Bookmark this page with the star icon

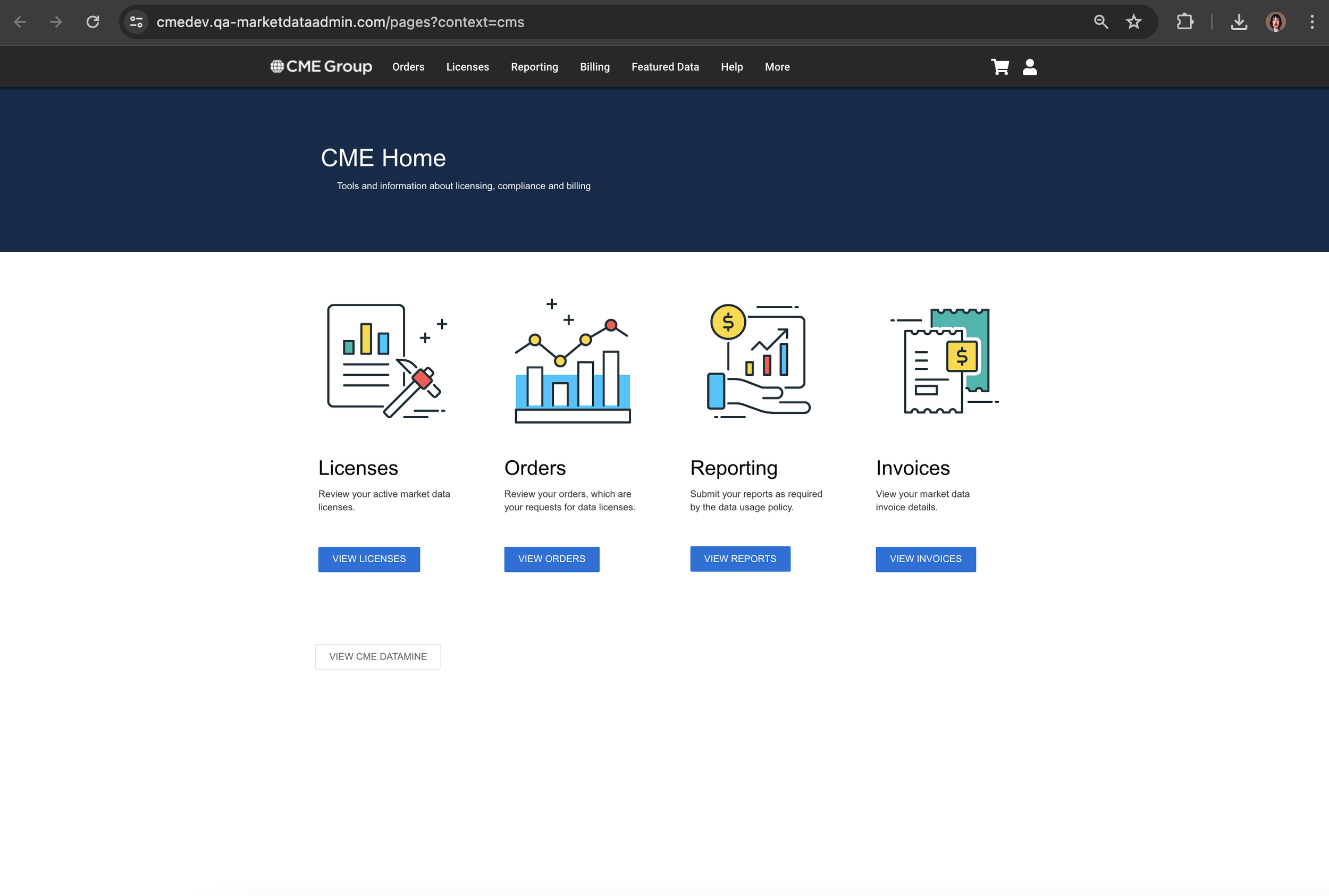pyautogui.click(x=1133, y=22)
